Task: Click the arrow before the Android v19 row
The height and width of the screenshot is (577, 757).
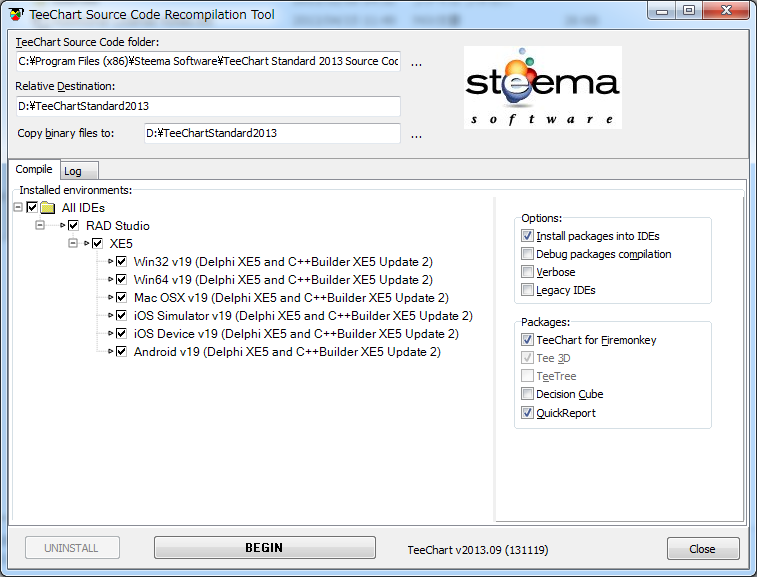Action: (x=111, y=352)
